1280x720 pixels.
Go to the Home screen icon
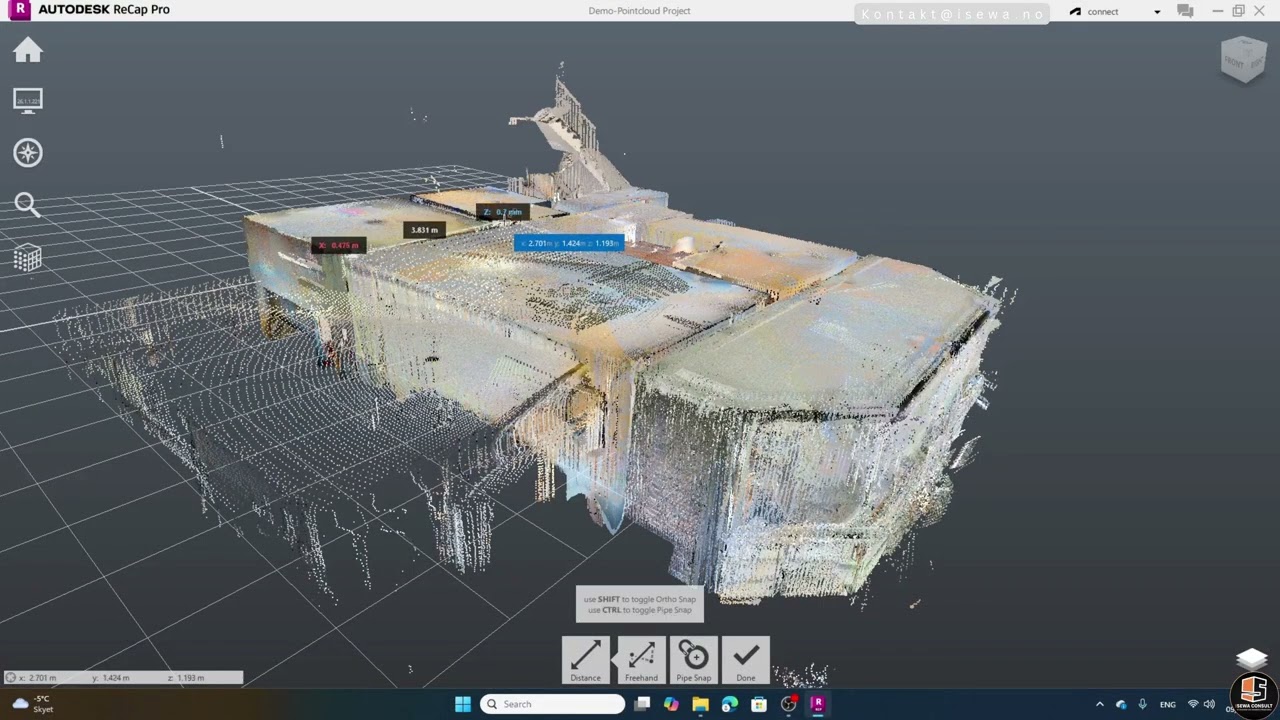[28, 50]
